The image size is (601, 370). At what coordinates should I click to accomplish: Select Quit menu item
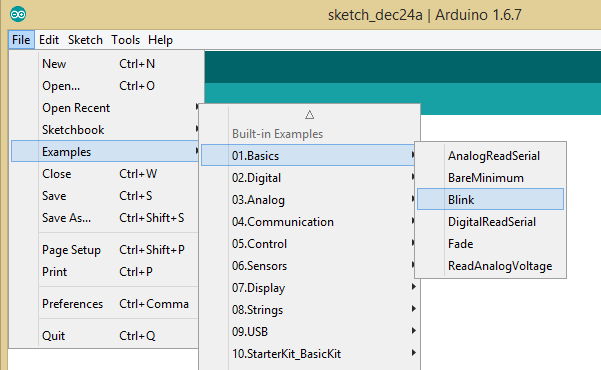click(105, 336)
